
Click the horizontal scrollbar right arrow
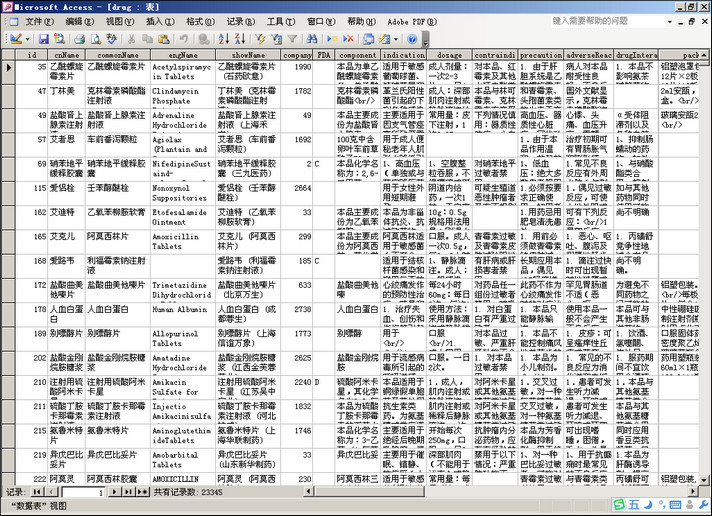pyautogui.click(x=693, y=492)
